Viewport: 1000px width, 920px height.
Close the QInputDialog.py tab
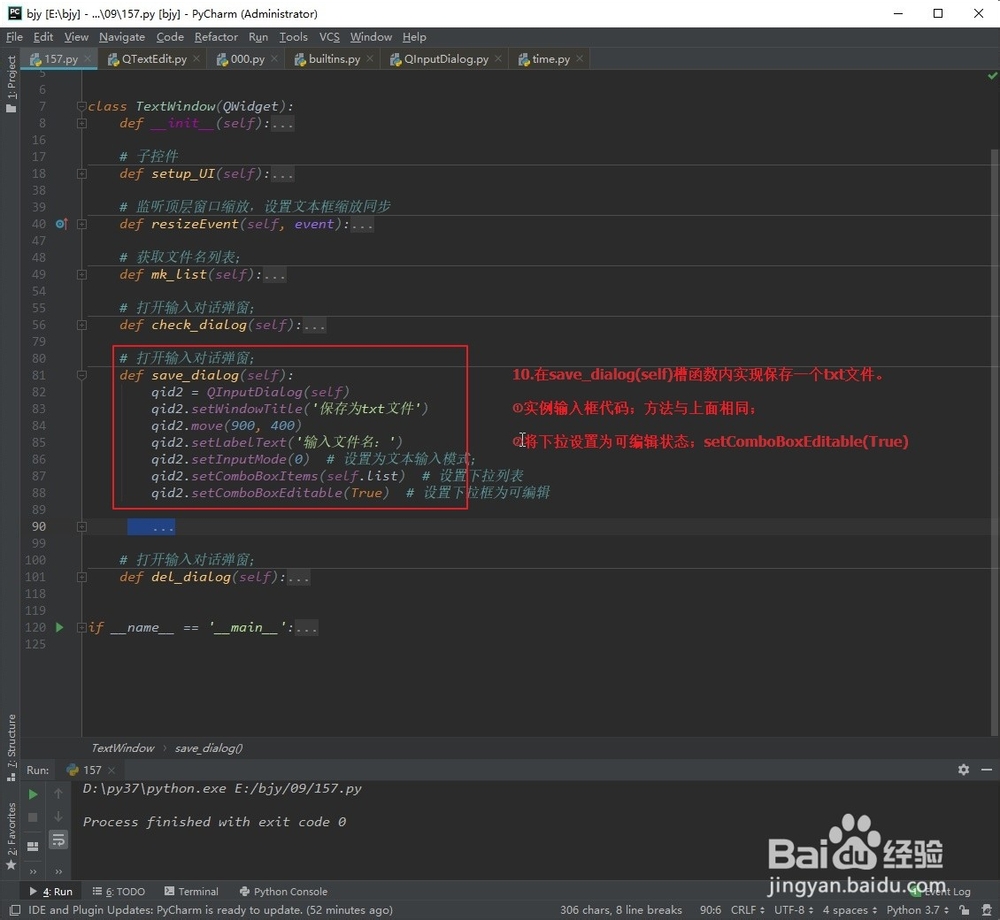[x=498, y=59]
